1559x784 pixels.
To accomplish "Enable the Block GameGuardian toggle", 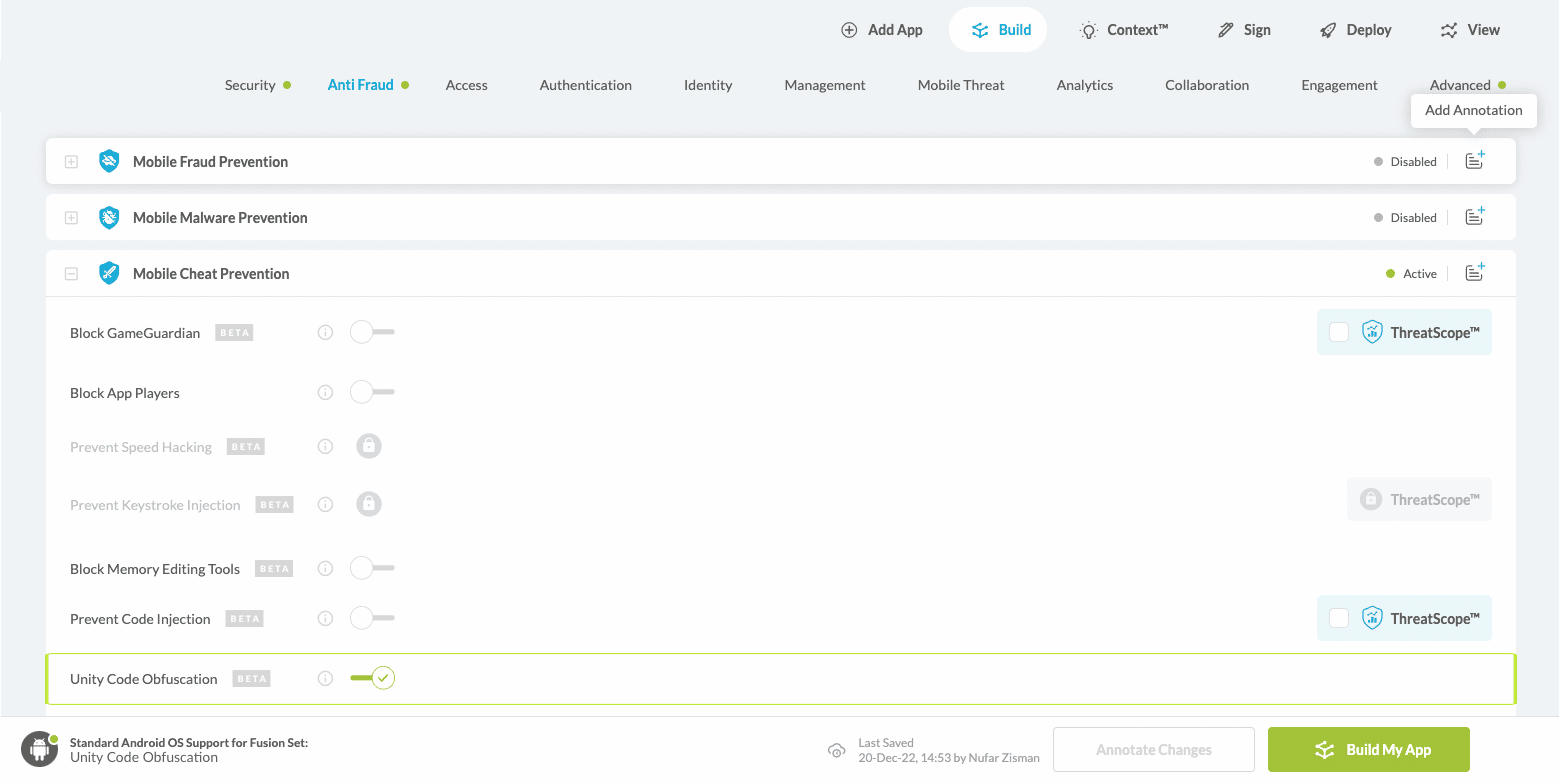I will tap(371, 333).
